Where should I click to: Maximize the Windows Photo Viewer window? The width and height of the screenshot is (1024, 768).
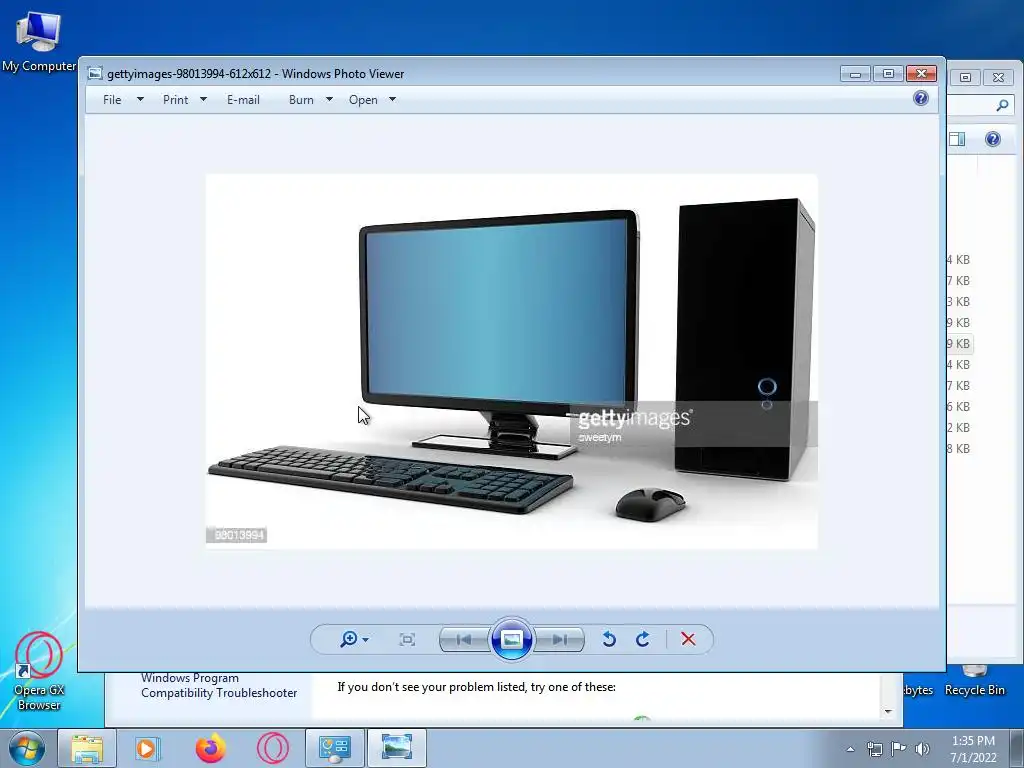888,74
